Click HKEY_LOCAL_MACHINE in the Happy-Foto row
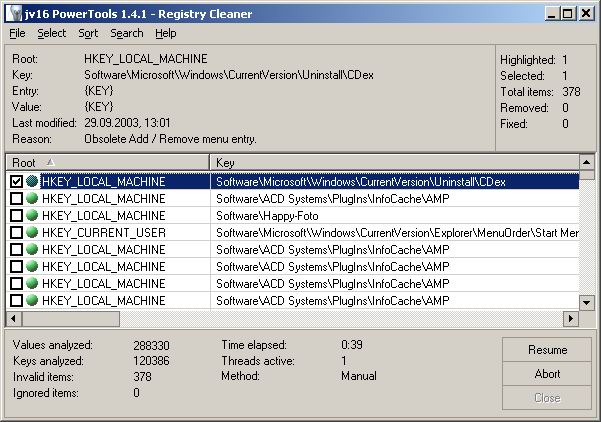 [x=104, y=215]
